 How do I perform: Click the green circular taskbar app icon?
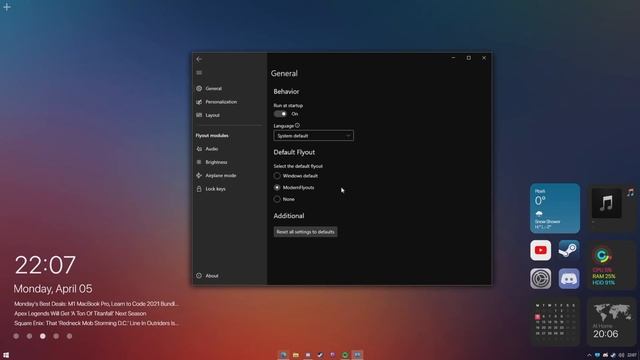pos(345,355)
